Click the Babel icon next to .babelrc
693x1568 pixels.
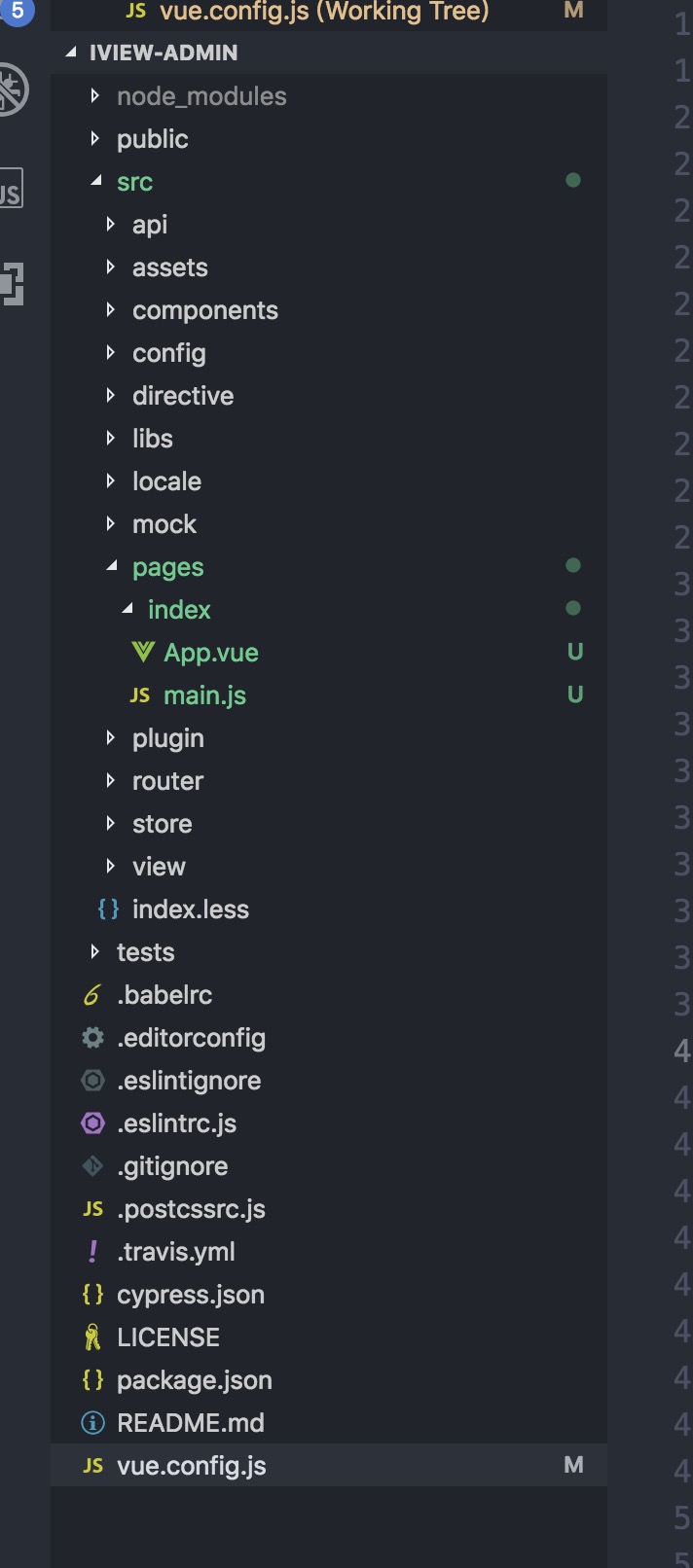(x=92, y=995)
